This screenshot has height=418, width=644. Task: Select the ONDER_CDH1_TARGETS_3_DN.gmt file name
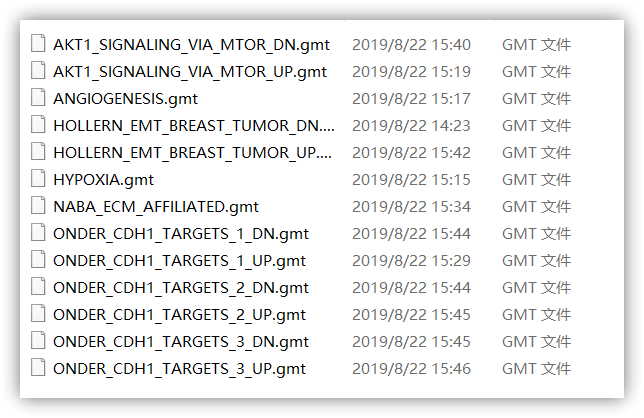(181, 342)
